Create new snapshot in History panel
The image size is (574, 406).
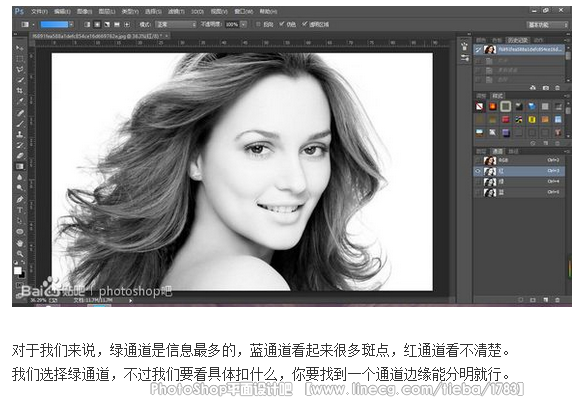pyautogui.click(x=545, y=88)
